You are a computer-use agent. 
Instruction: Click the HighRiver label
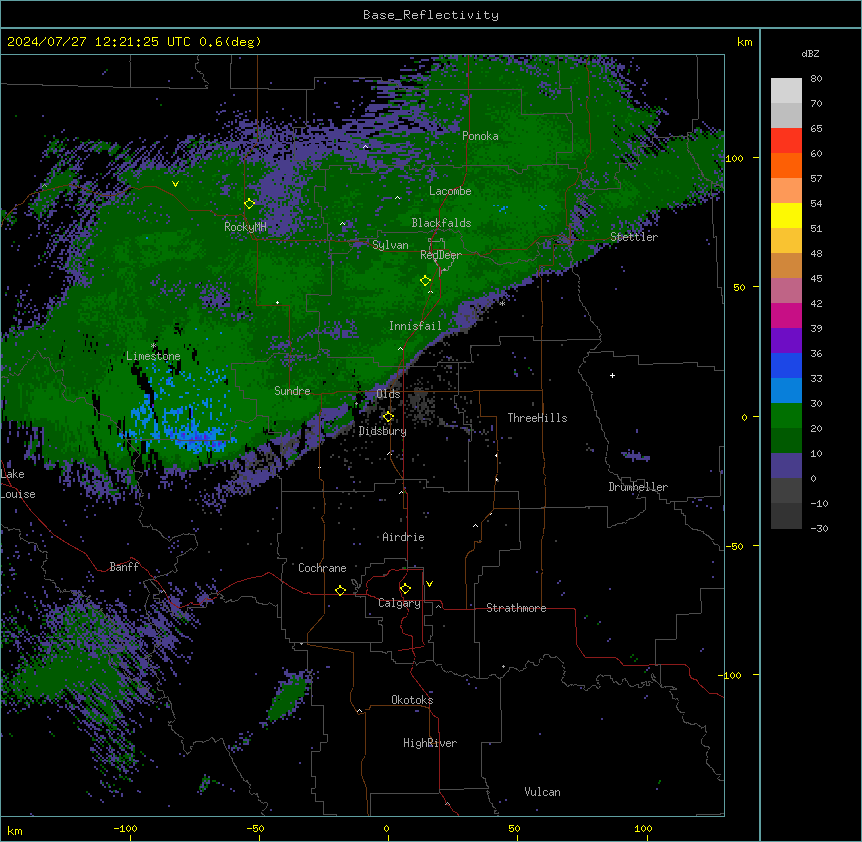(x=430, y=743)
